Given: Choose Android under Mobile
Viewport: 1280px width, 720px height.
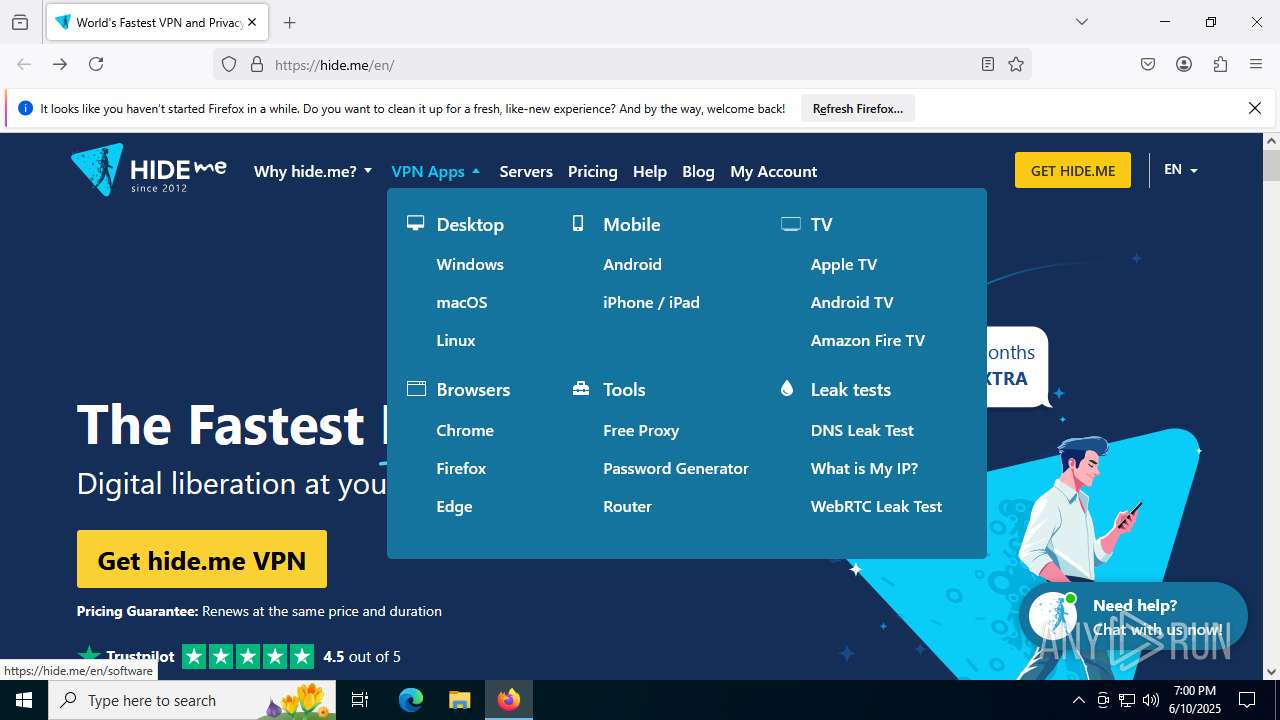Looking at the screenshot, I should point(632,264).
